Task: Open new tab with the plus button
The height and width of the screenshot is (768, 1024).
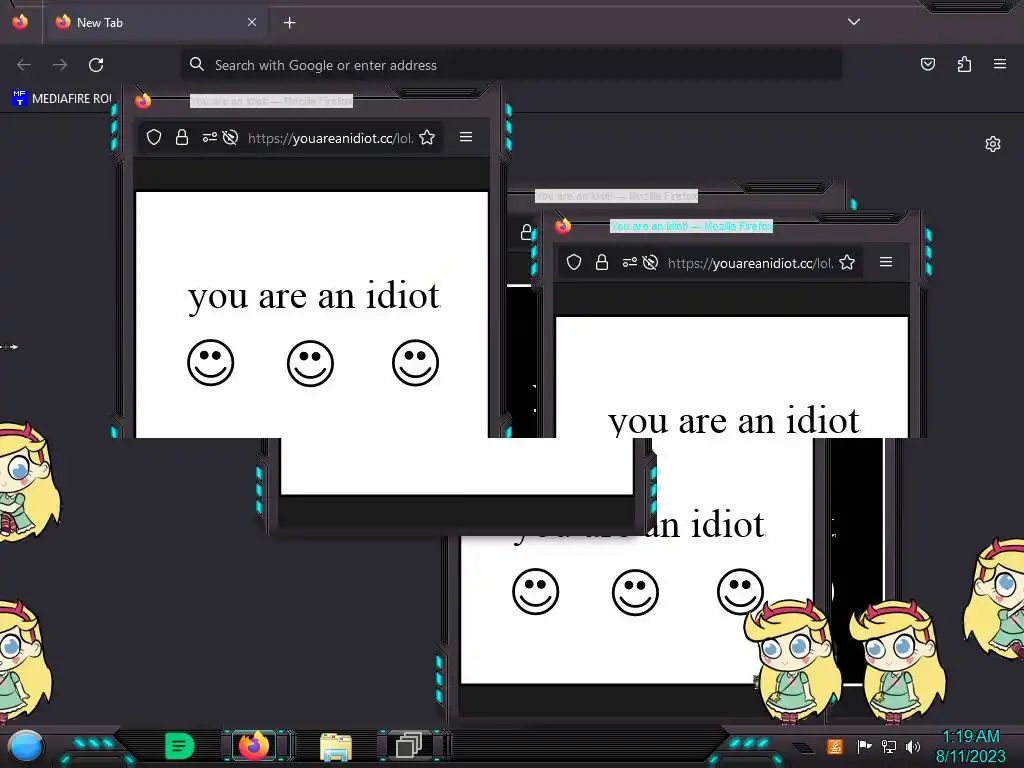Action: [289, 23]
